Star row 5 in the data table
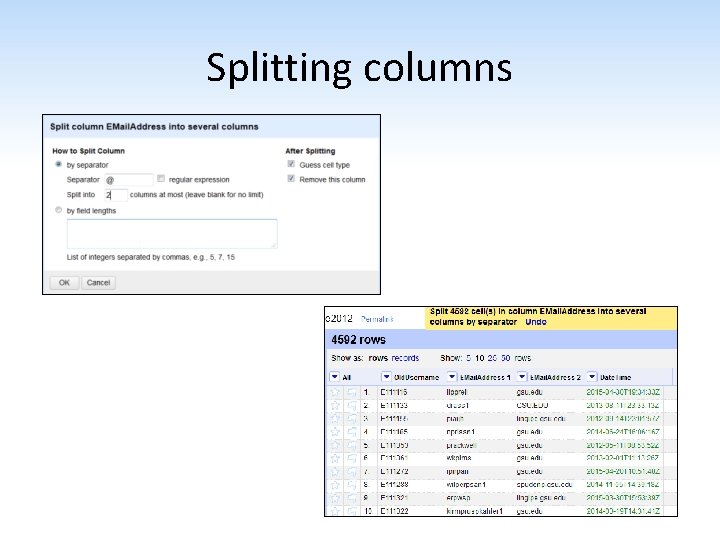This screenshot has width=720, height=540. coord(335,445)
